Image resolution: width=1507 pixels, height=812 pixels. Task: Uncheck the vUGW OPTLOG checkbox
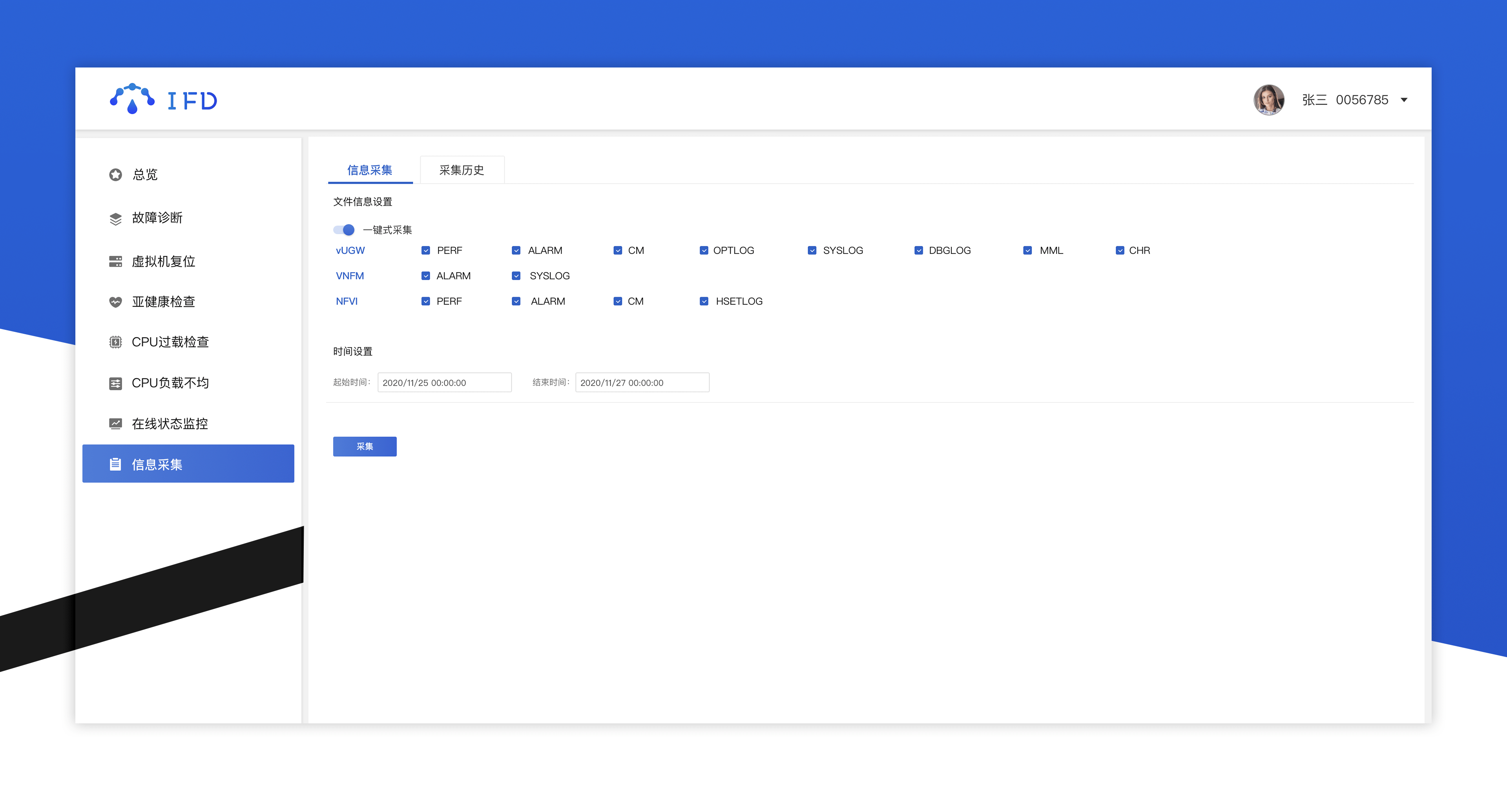click(x=704, y=250)
